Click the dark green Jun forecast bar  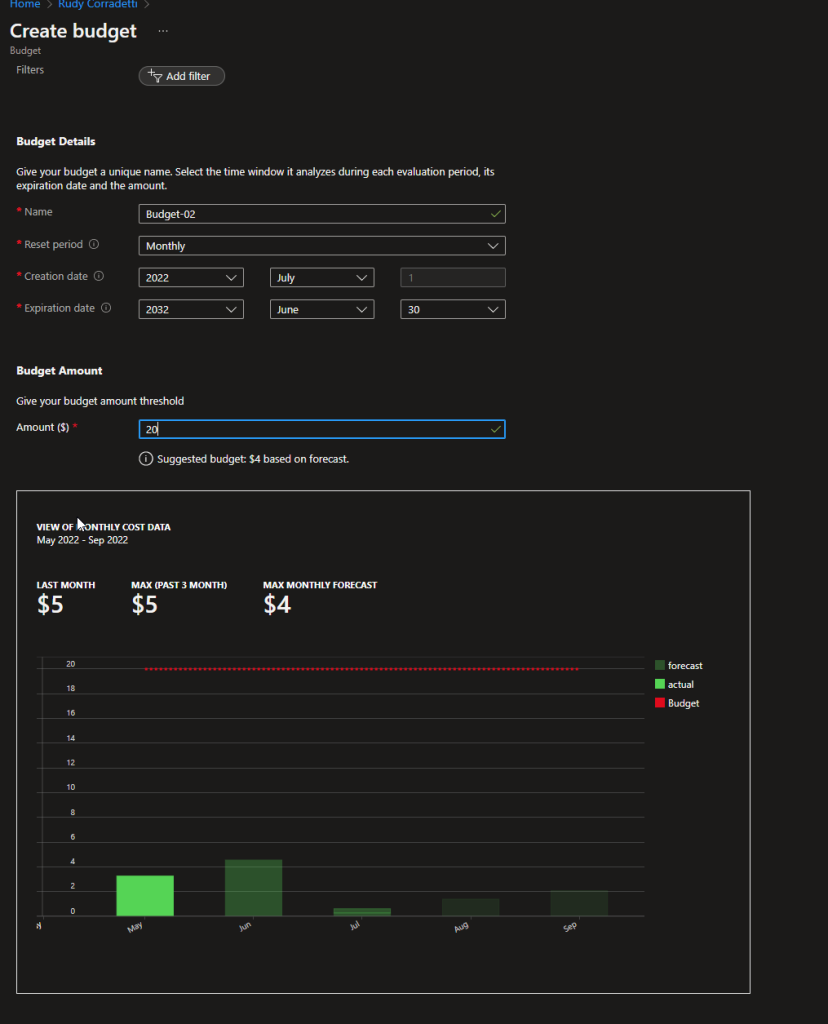(253, 888)
